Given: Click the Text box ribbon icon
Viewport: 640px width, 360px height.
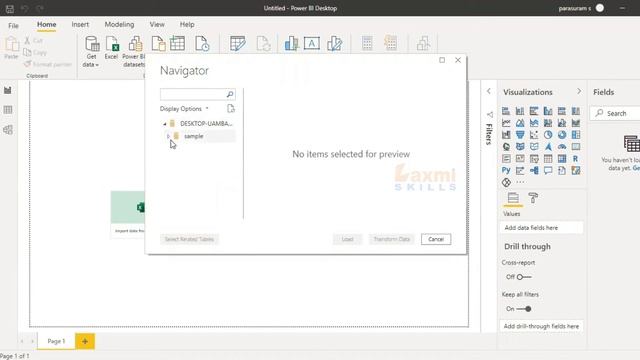Looking at the screenshot, I should pyautogui.click(x=311, y=43).
